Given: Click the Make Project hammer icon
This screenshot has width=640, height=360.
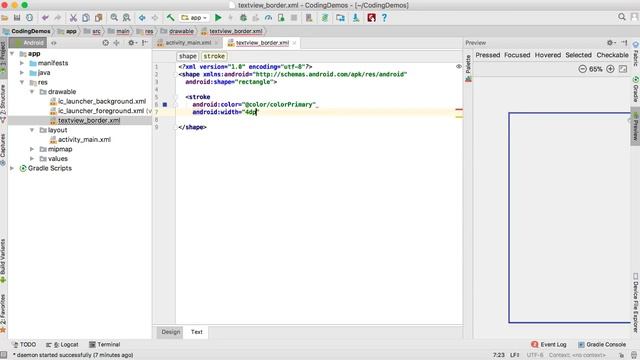Looking at the screenshot, I should (170, 18).
